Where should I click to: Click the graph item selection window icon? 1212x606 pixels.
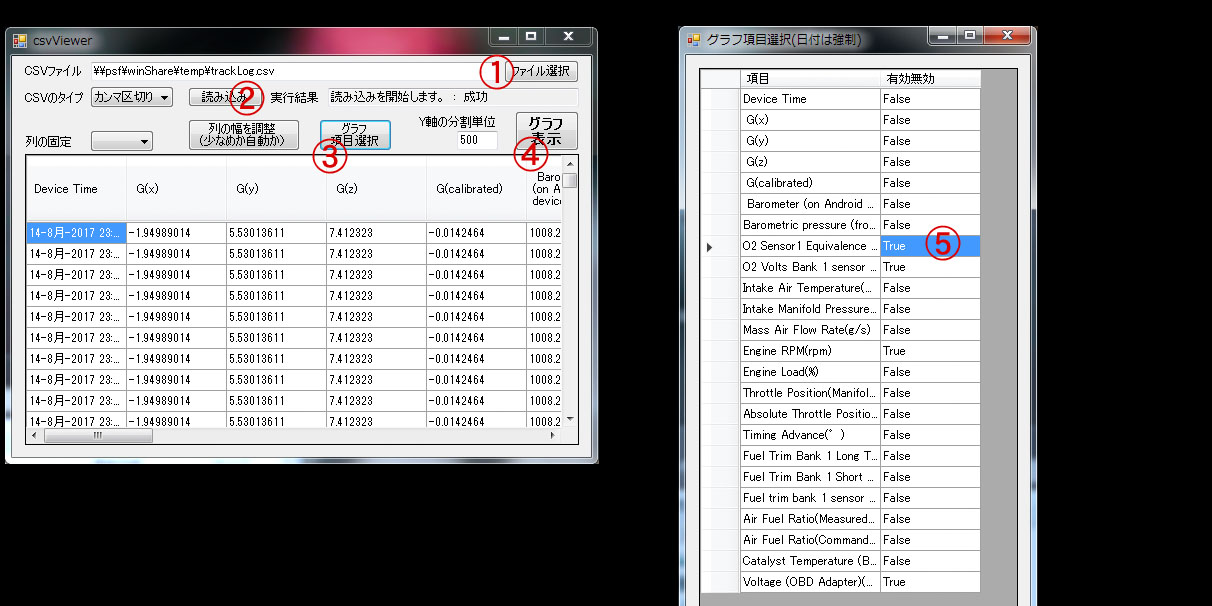click(x=694, y=40)
